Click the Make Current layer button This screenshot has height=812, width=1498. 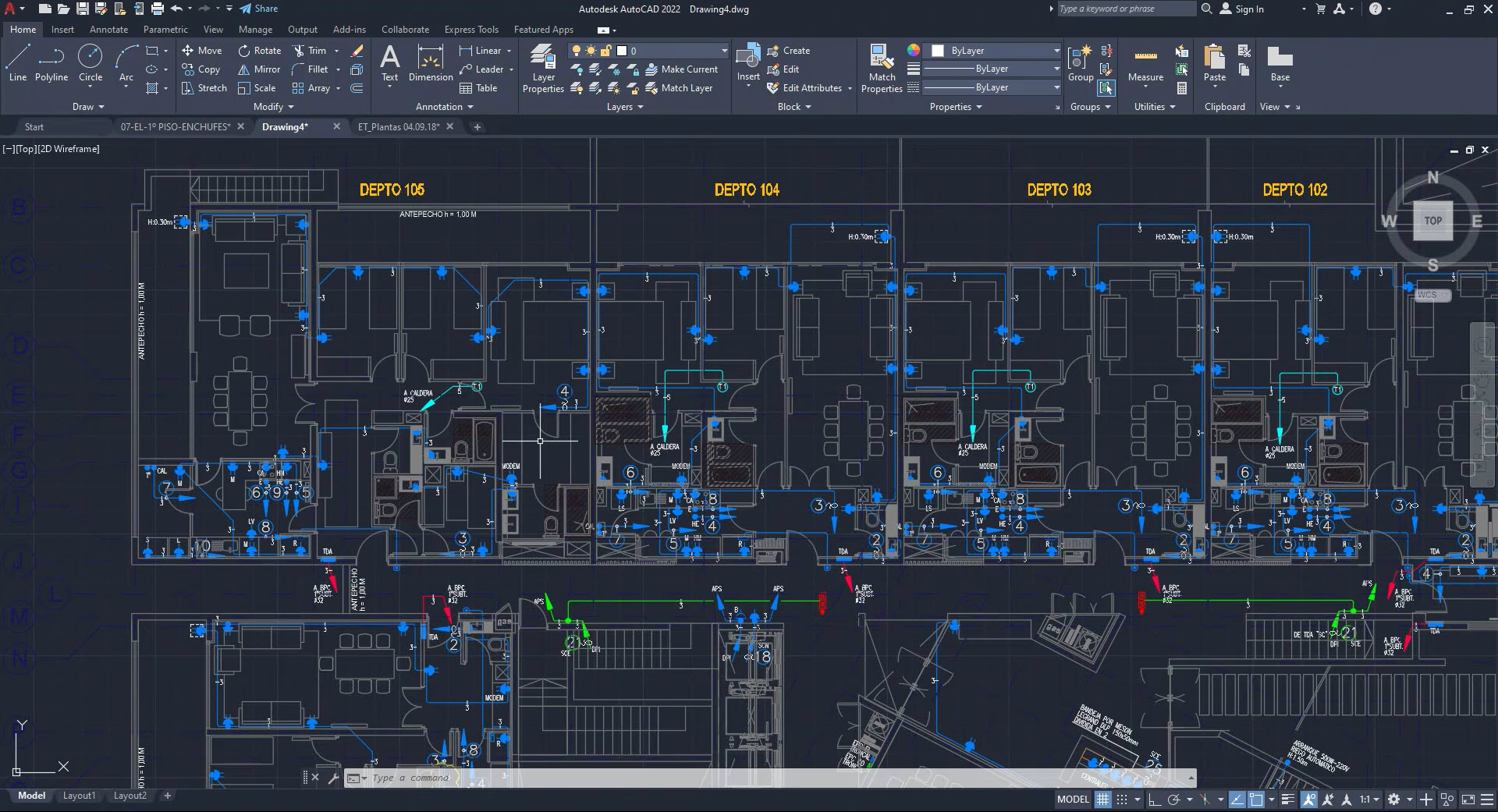coord(683,69)
